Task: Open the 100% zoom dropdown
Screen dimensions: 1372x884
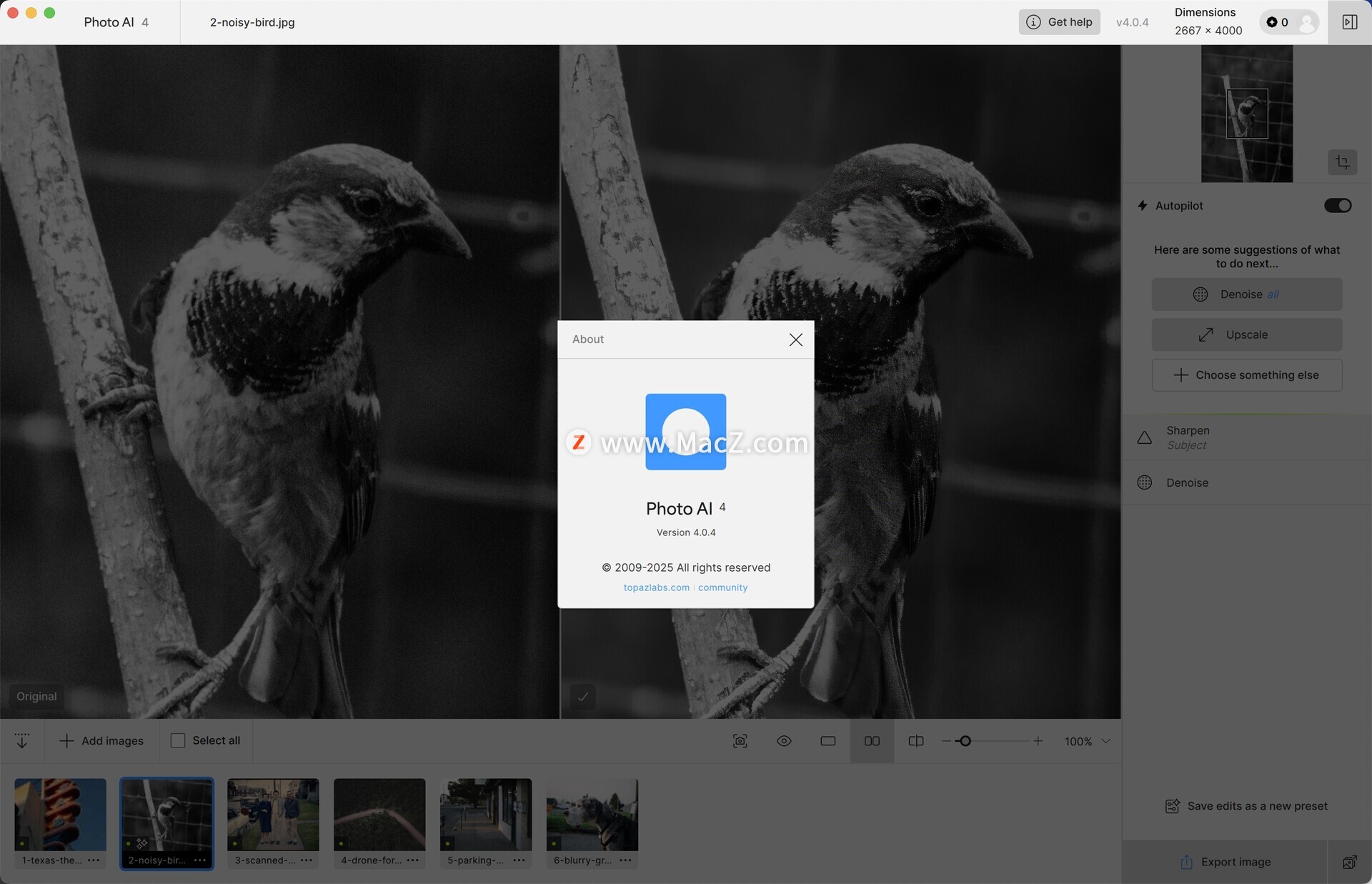Action: point(1088,741)
